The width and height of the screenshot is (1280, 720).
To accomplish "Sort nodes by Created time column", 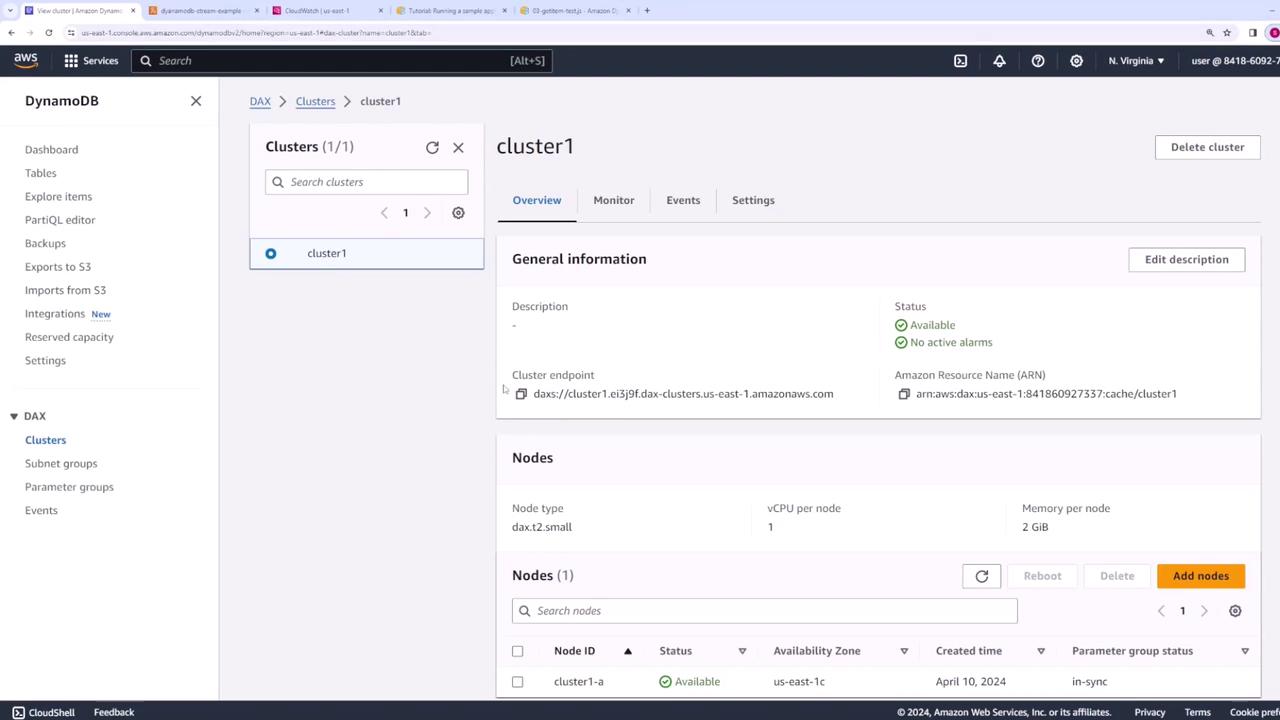I will tap(990, 651).
